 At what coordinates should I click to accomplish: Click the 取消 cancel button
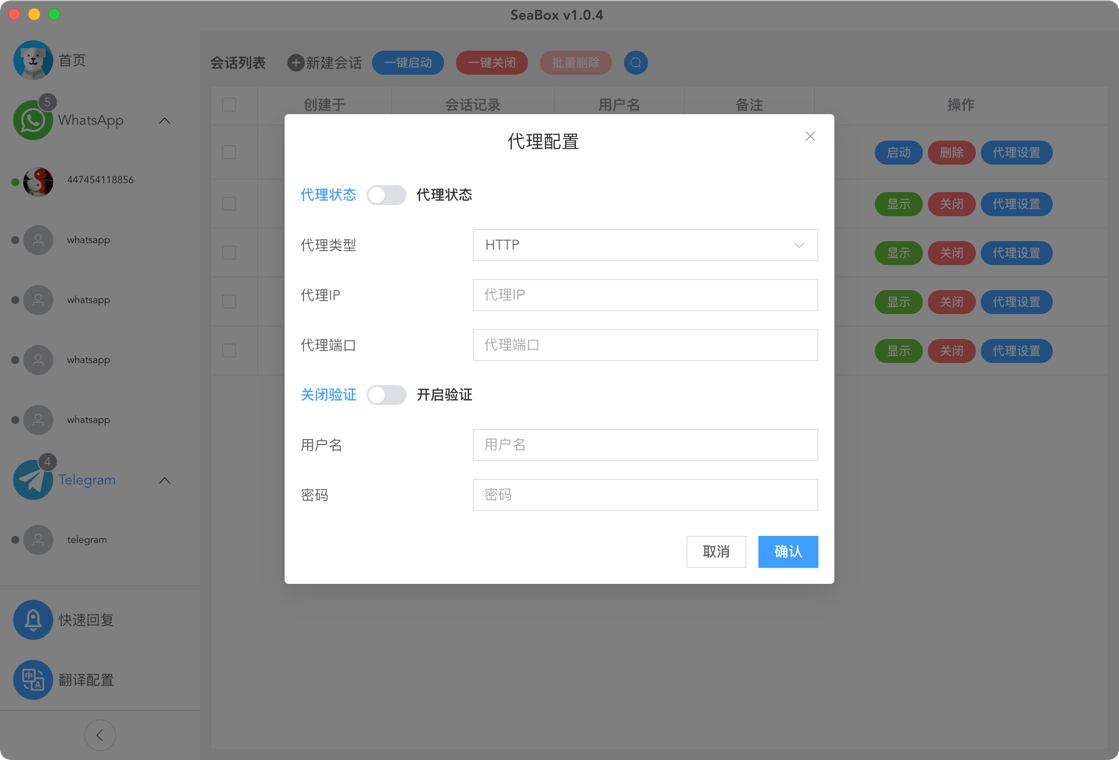coord(716,552)
